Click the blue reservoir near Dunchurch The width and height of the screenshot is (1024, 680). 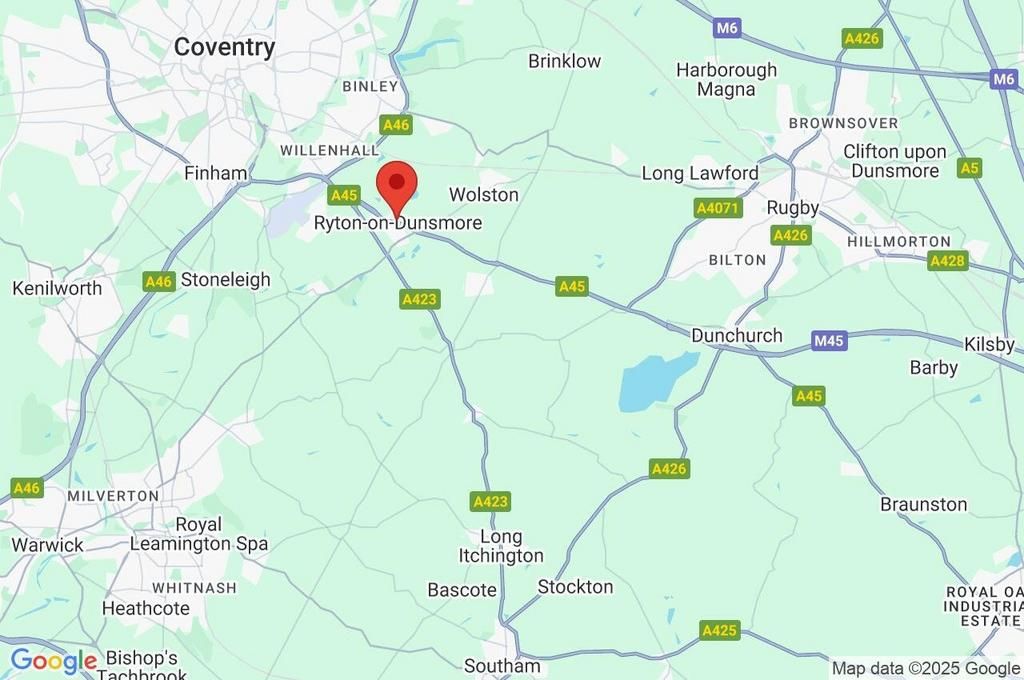[x=656, y=381]
